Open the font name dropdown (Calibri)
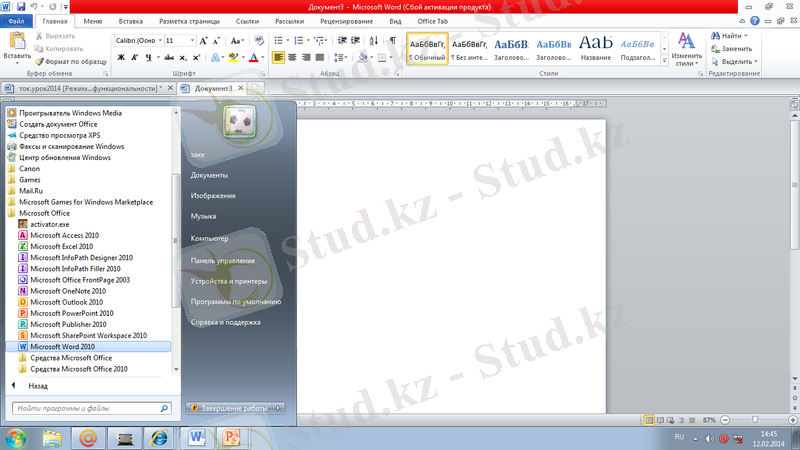This screenshot has height=450, width=800. pyautogui.click(x=138, y=40)
